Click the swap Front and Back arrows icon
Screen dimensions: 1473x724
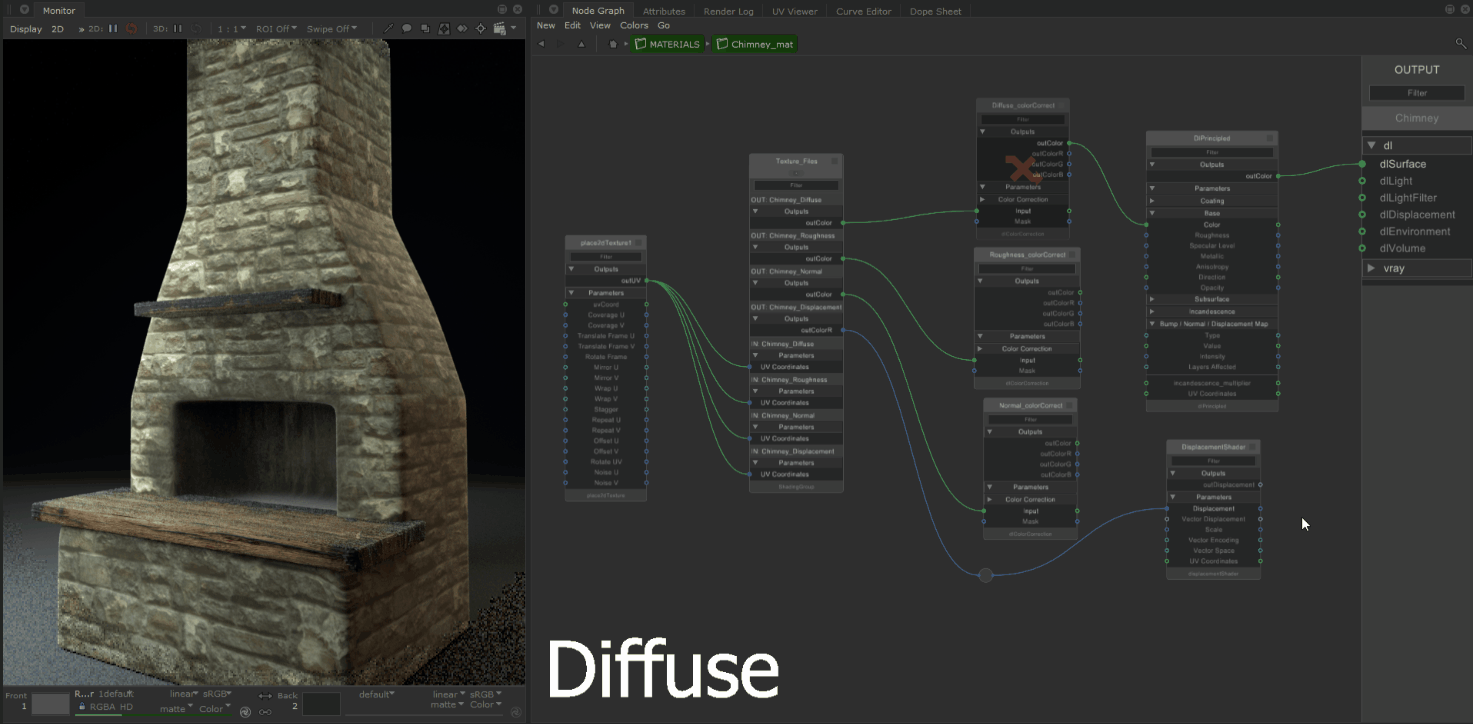pos(265,696)
